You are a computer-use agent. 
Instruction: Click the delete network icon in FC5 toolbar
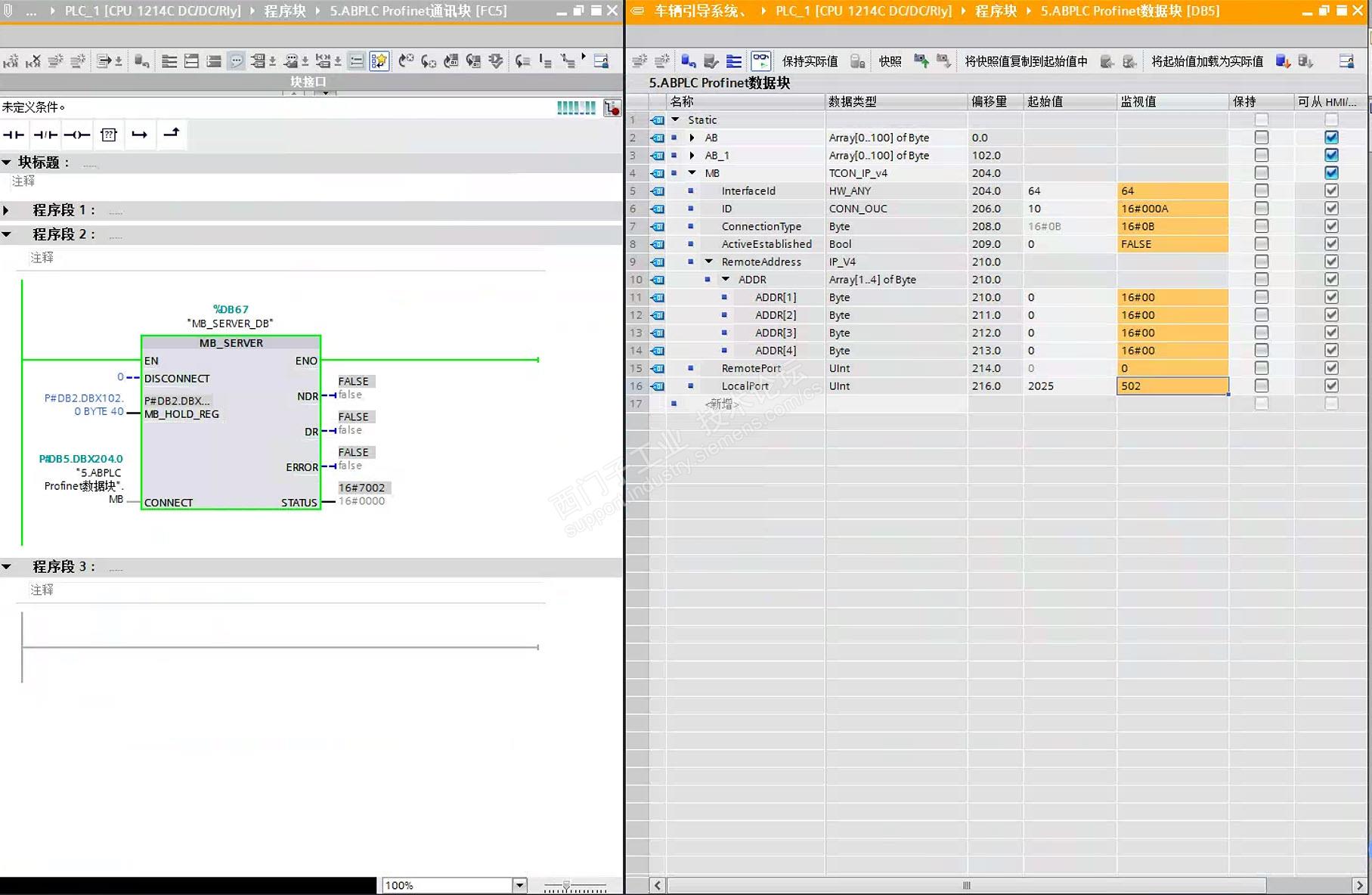[x=33, y=61]
